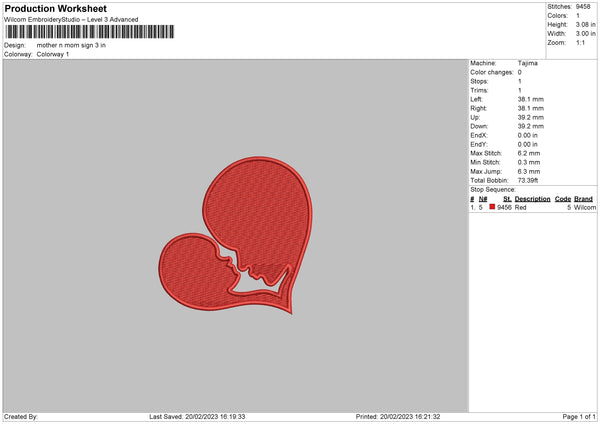
Task: Click the Colorway 1 label
Action: 53,54
